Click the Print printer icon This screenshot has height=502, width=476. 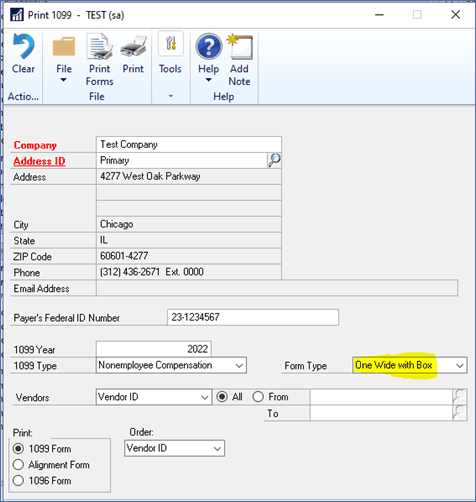pos(133,46)
